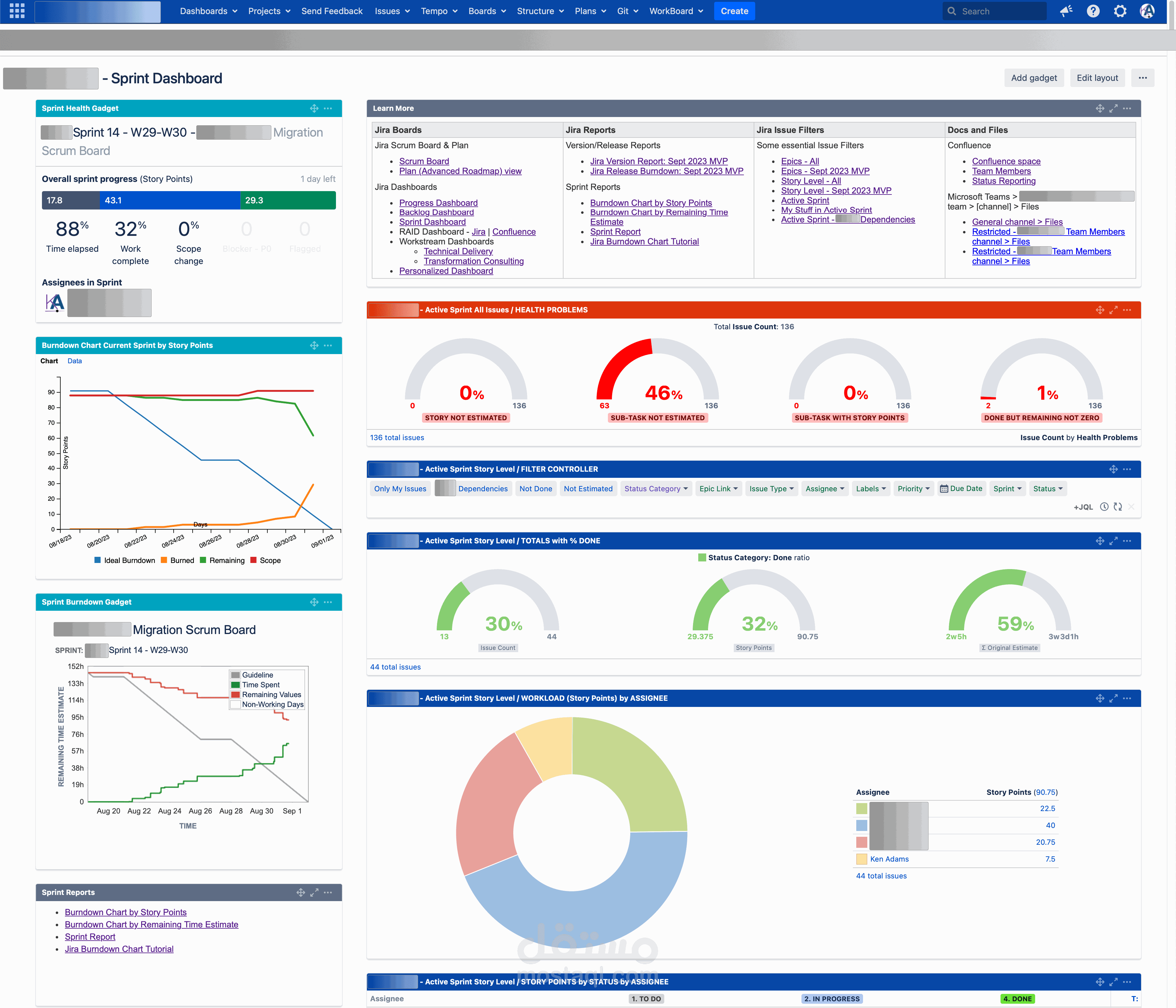Switch to the Data tab in Burndown Chart
1176x1008 pixels.
(74, 361)
